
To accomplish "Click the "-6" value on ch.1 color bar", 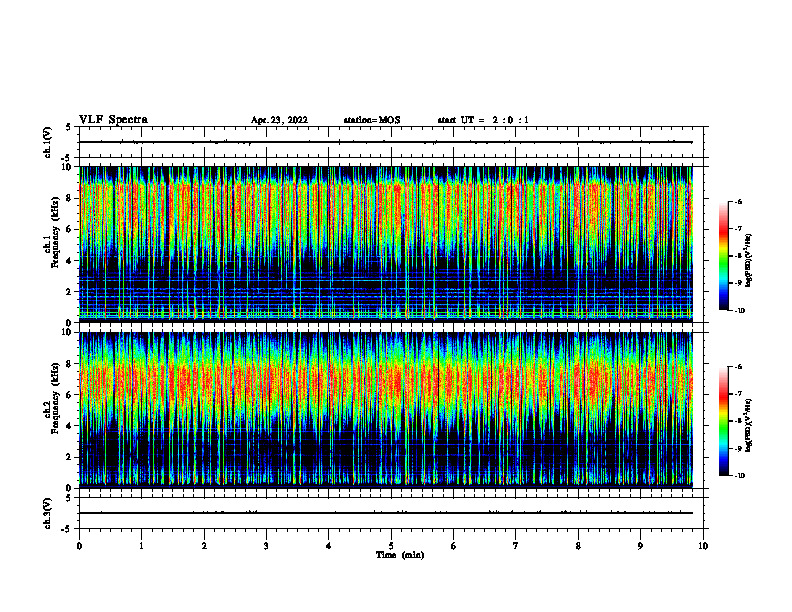I will click(739, 202).
